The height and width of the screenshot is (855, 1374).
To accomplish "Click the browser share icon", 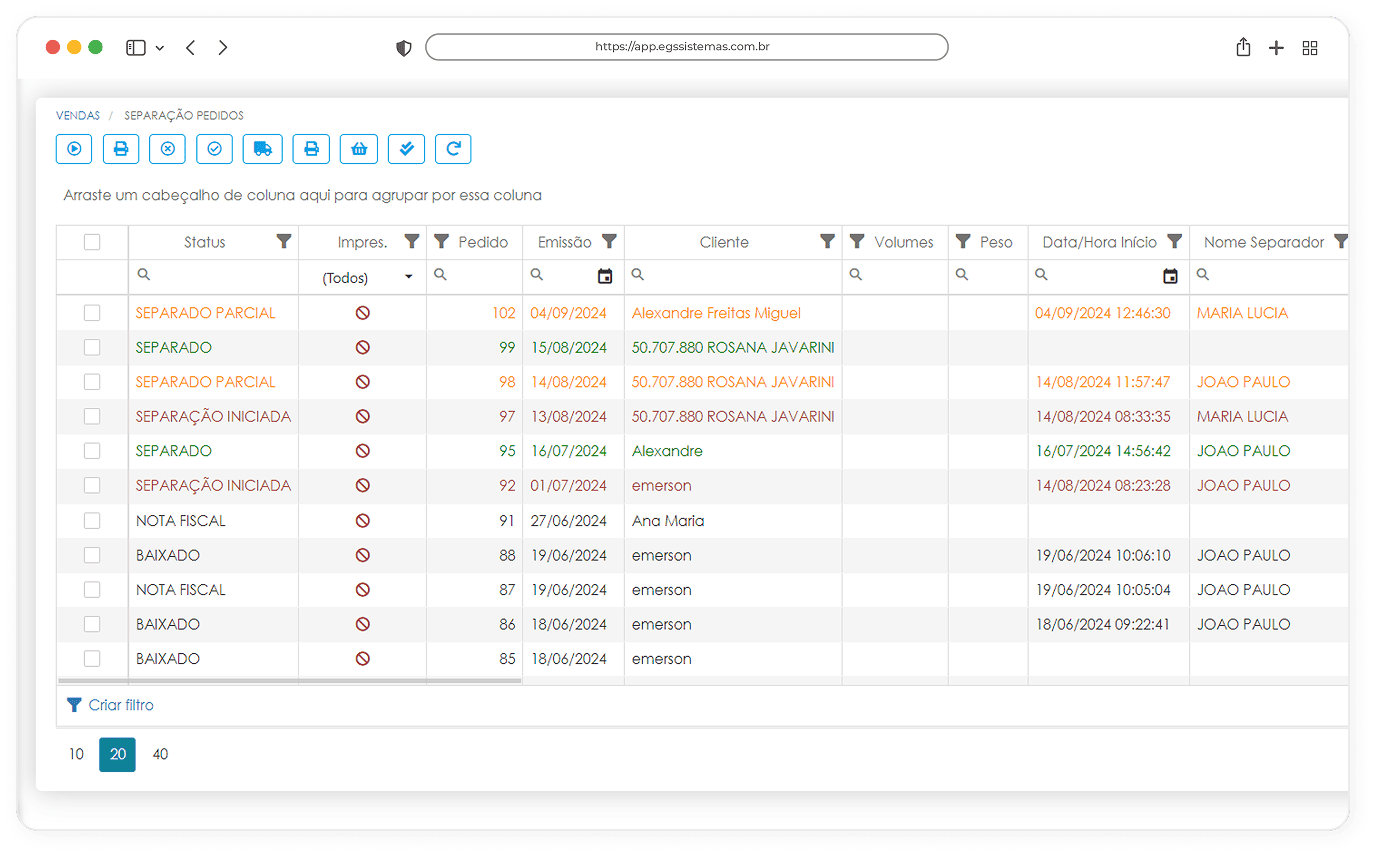I will click(1243, 47).
